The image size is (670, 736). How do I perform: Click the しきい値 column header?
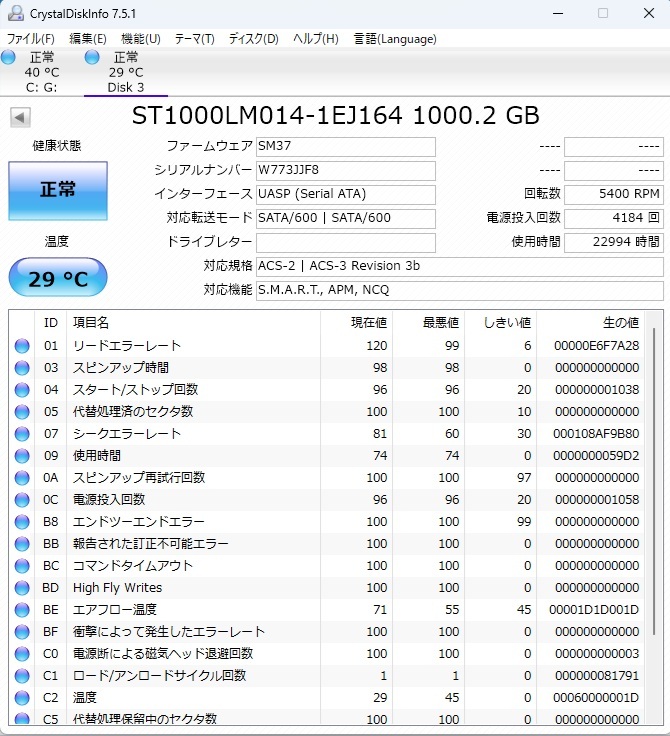point(501,323)
